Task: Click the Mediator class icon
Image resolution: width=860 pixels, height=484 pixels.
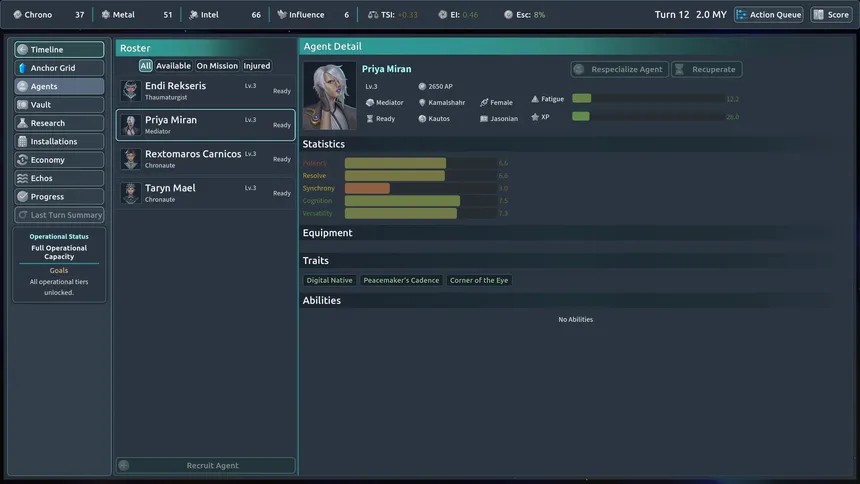Action: (370, 103)
